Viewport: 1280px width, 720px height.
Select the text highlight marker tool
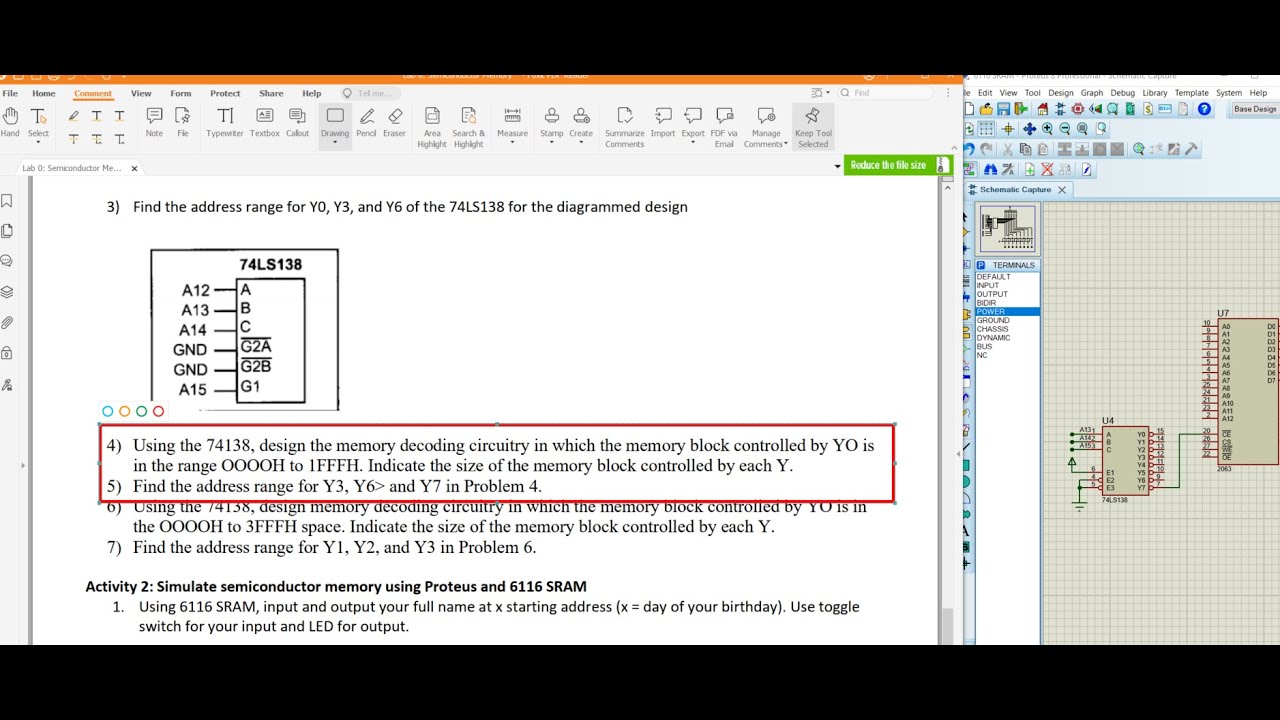[x=73, y=116]
